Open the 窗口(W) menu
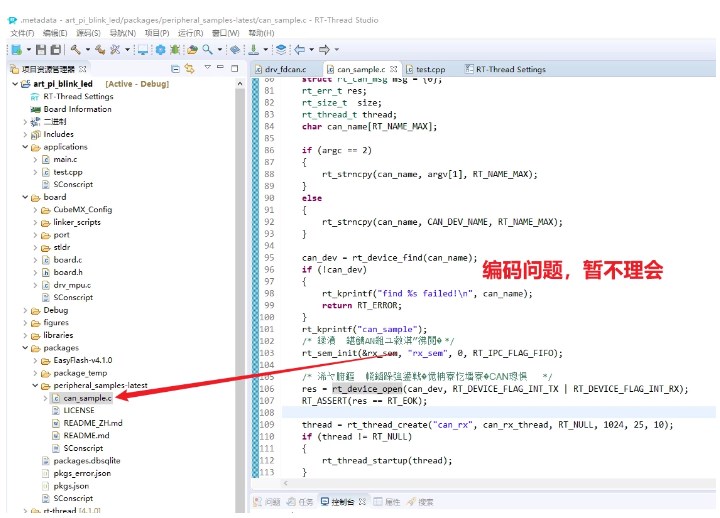The width and height of the screenshot is (720, 518). click(225, 33)
